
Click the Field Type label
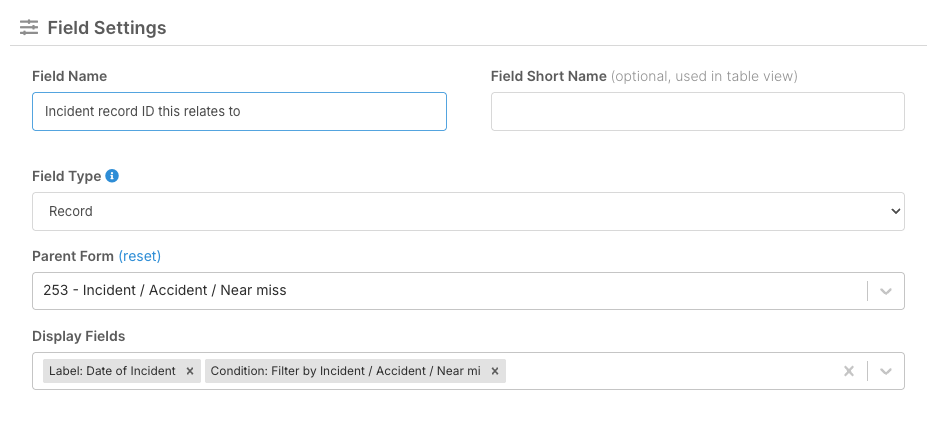click(67, 176)
